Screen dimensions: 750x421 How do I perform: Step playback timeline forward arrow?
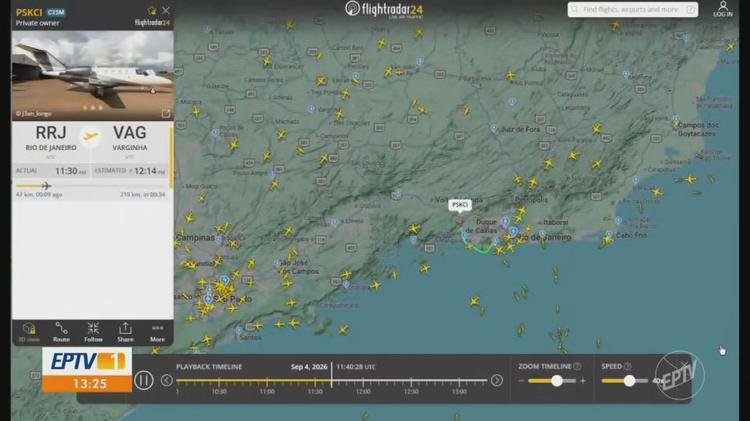497,380
